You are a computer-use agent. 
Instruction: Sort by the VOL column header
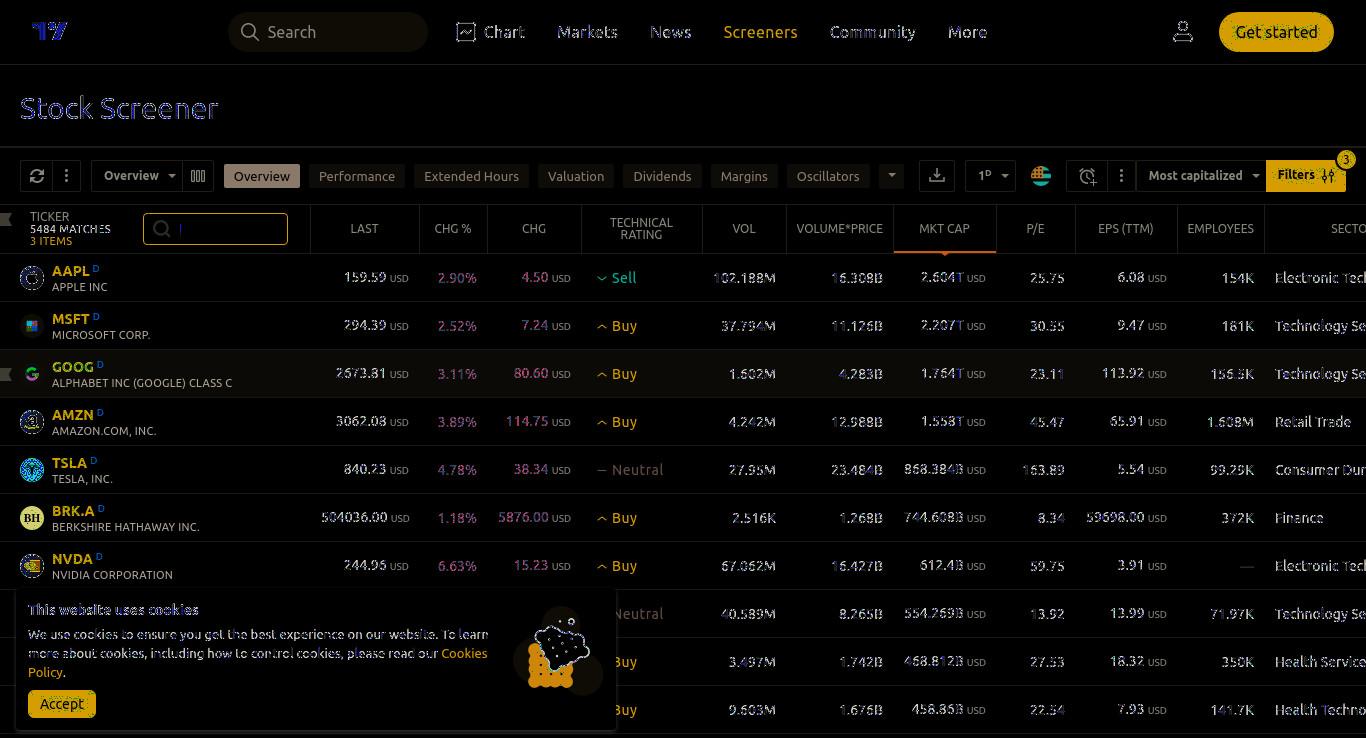(744, 229)
